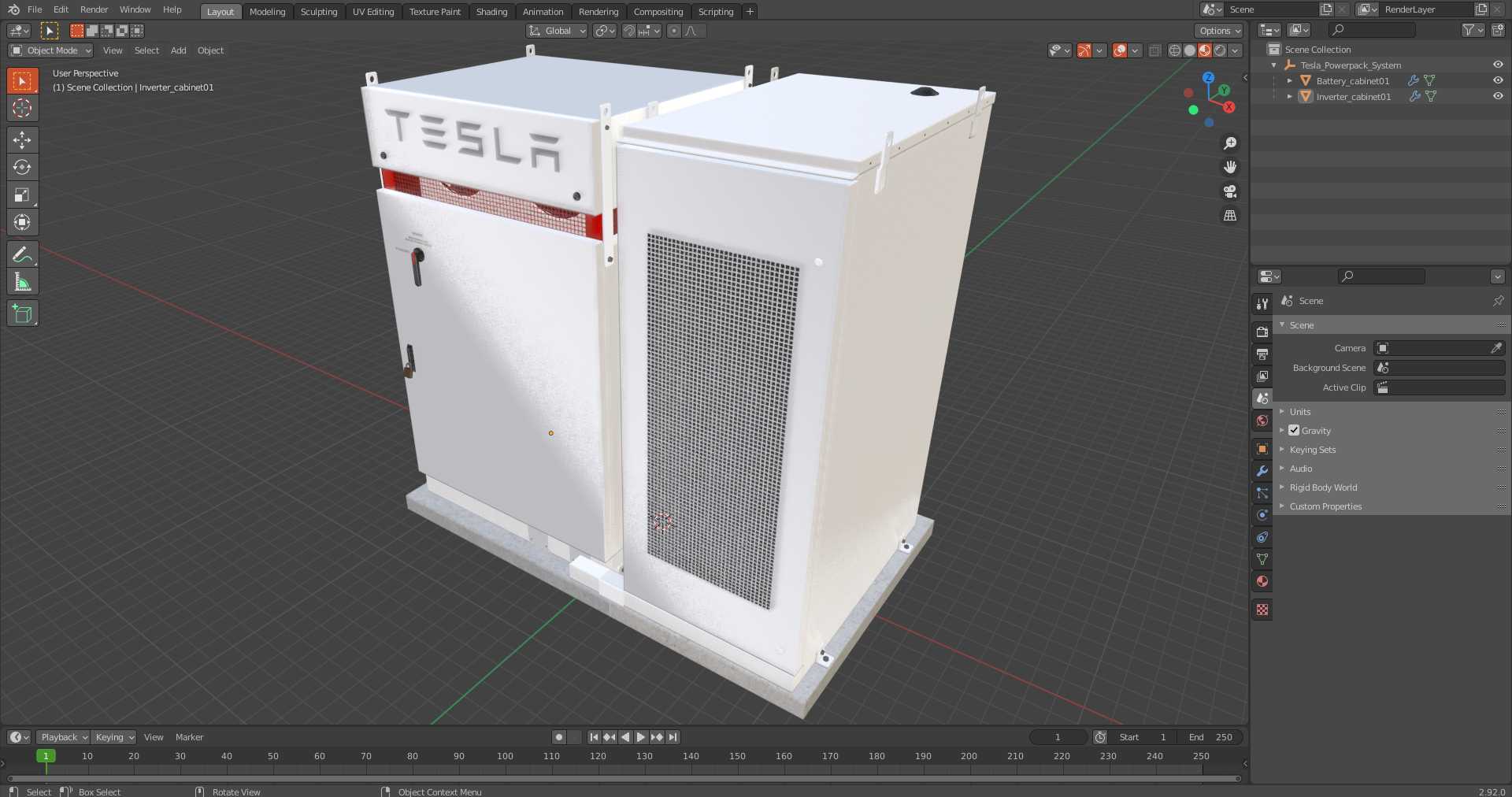
Task: Toggle X-ray display
Action: 1154,50
